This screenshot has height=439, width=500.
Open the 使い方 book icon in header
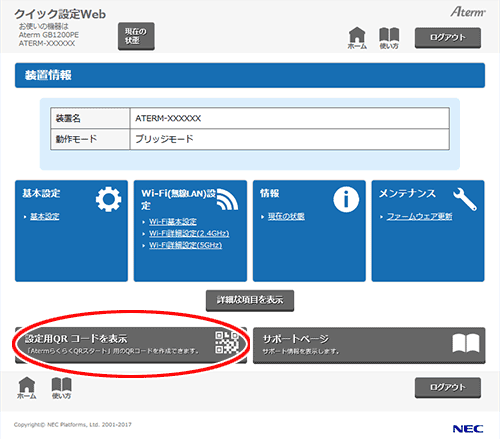[x=389, y=38]
